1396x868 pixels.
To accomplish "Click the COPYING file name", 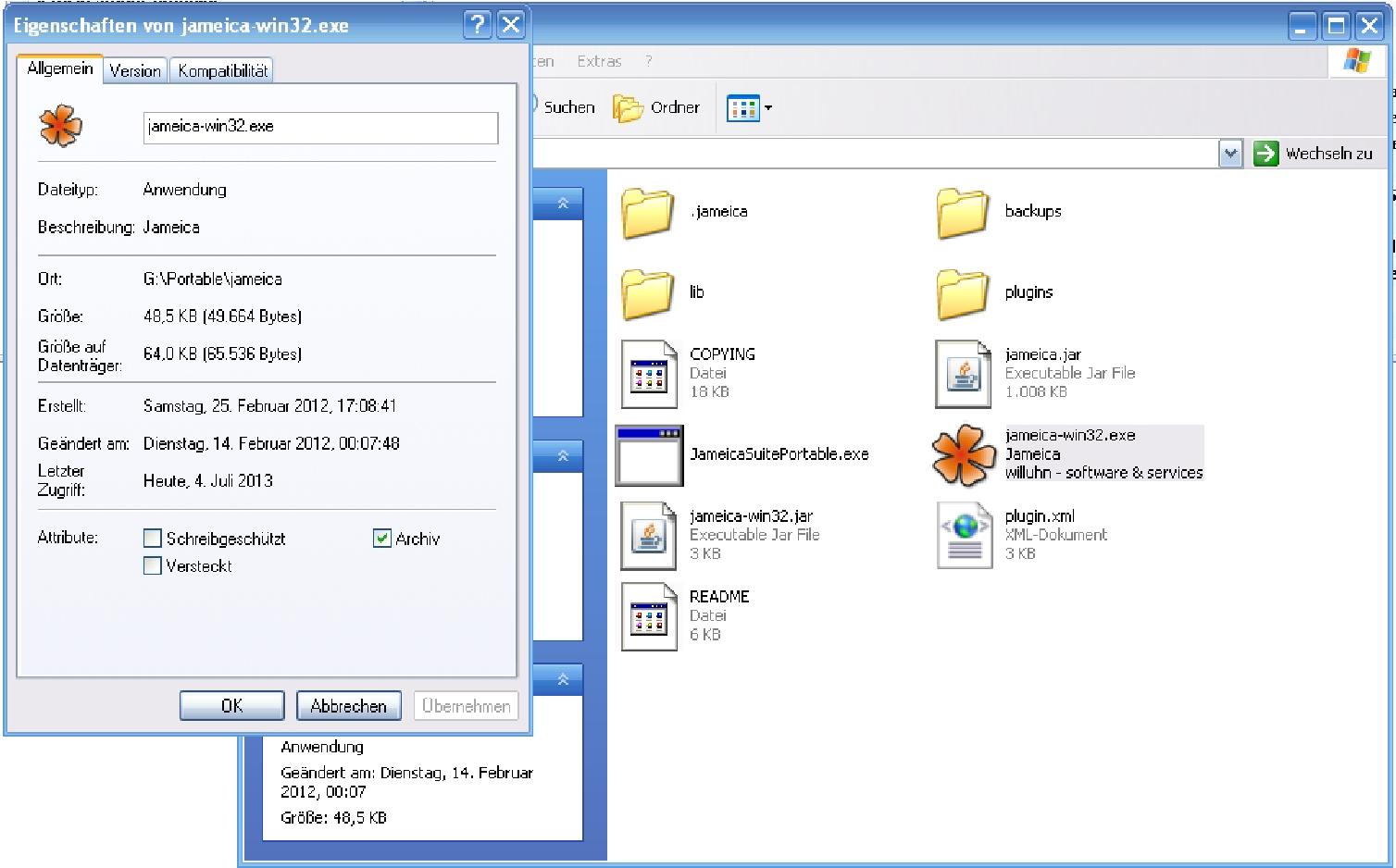I will (722, 354).
